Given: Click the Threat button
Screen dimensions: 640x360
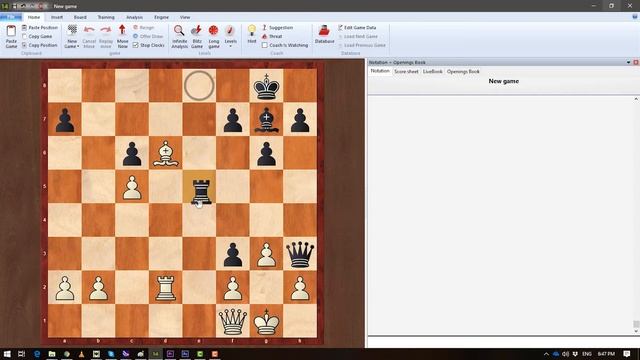Looking at the screenshot, I should point(272,36).
